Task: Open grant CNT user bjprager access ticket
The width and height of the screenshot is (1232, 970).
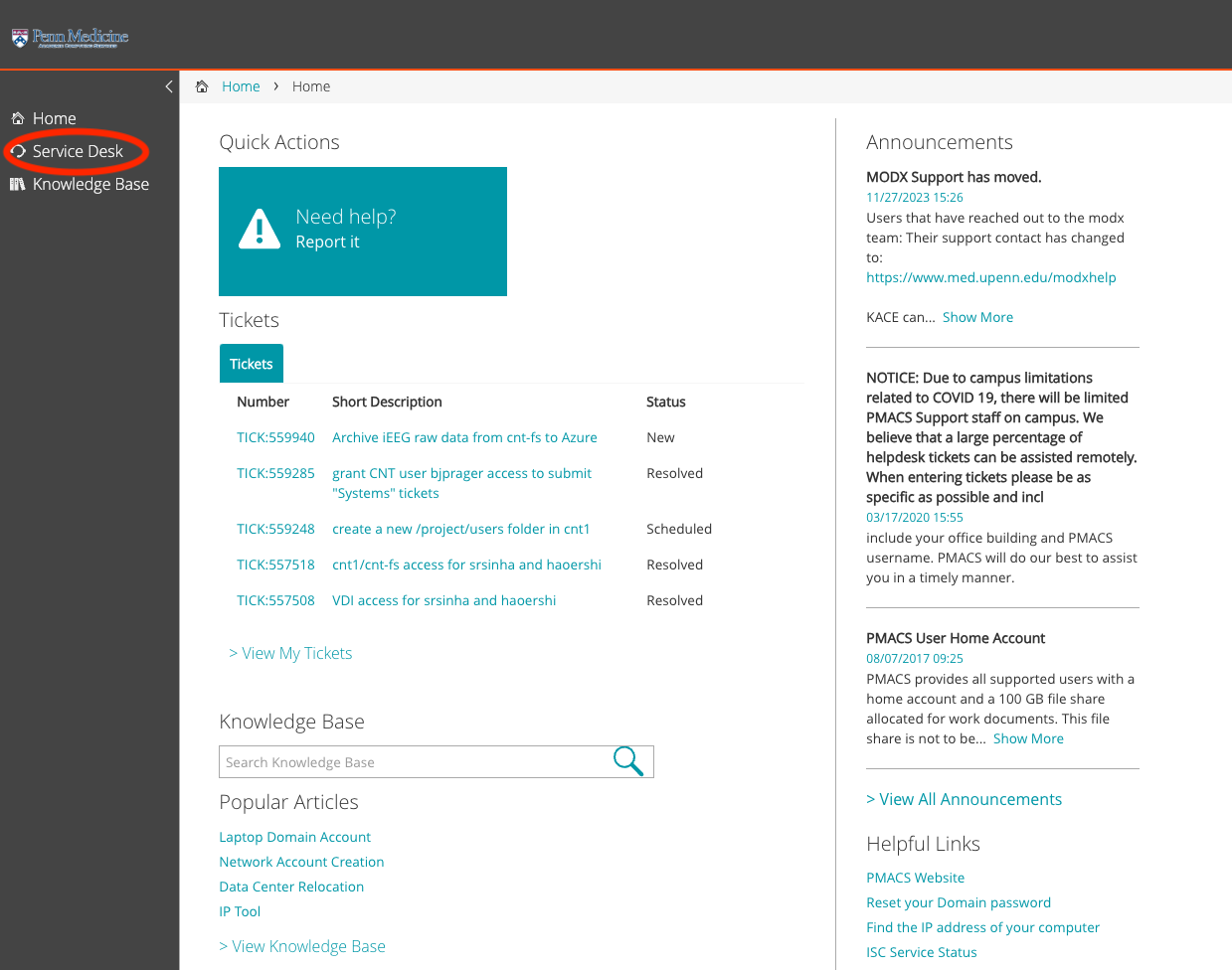Action: coord(461,483)
